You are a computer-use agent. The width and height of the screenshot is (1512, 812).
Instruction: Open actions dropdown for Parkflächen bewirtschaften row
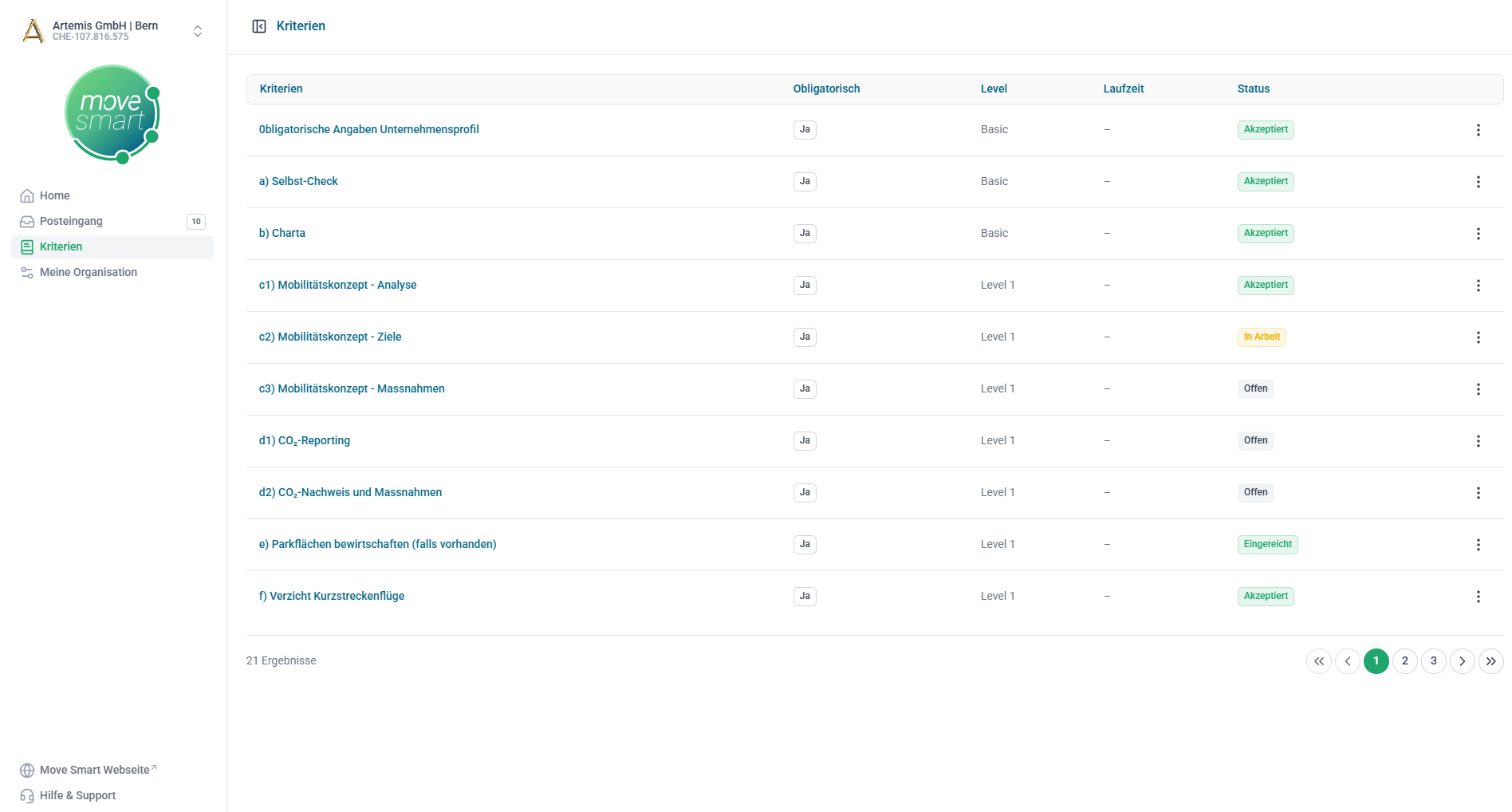point(1478,545)
